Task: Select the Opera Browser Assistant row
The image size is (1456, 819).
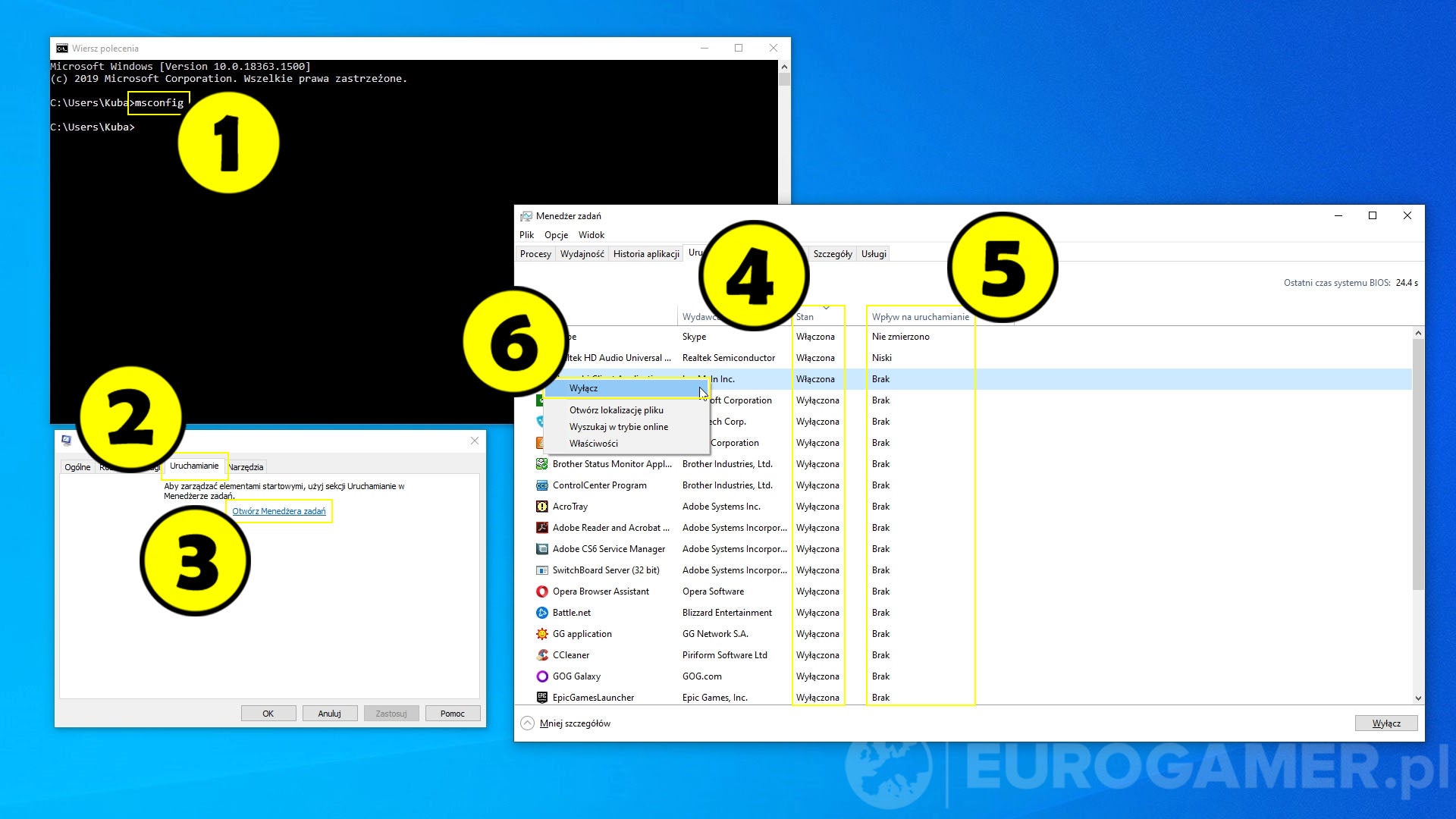Action: 963,591
